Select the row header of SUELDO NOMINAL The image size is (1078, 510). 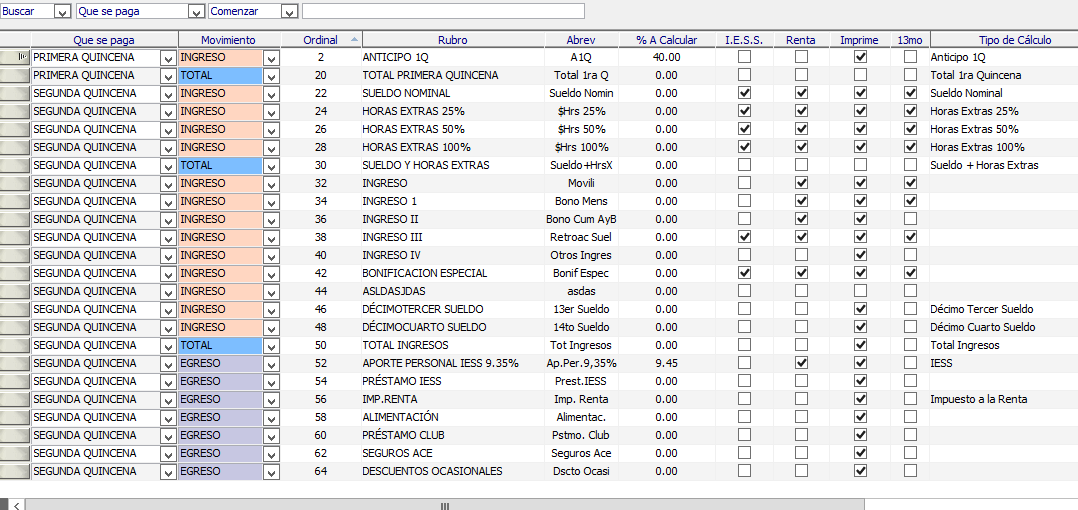pyautogui.click(x=15, y=93)
